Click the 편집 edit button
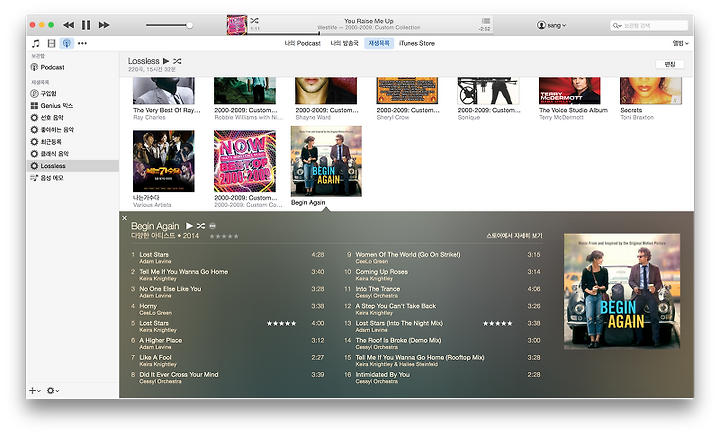Screen dimensions: 720x436 click(670, 64)
